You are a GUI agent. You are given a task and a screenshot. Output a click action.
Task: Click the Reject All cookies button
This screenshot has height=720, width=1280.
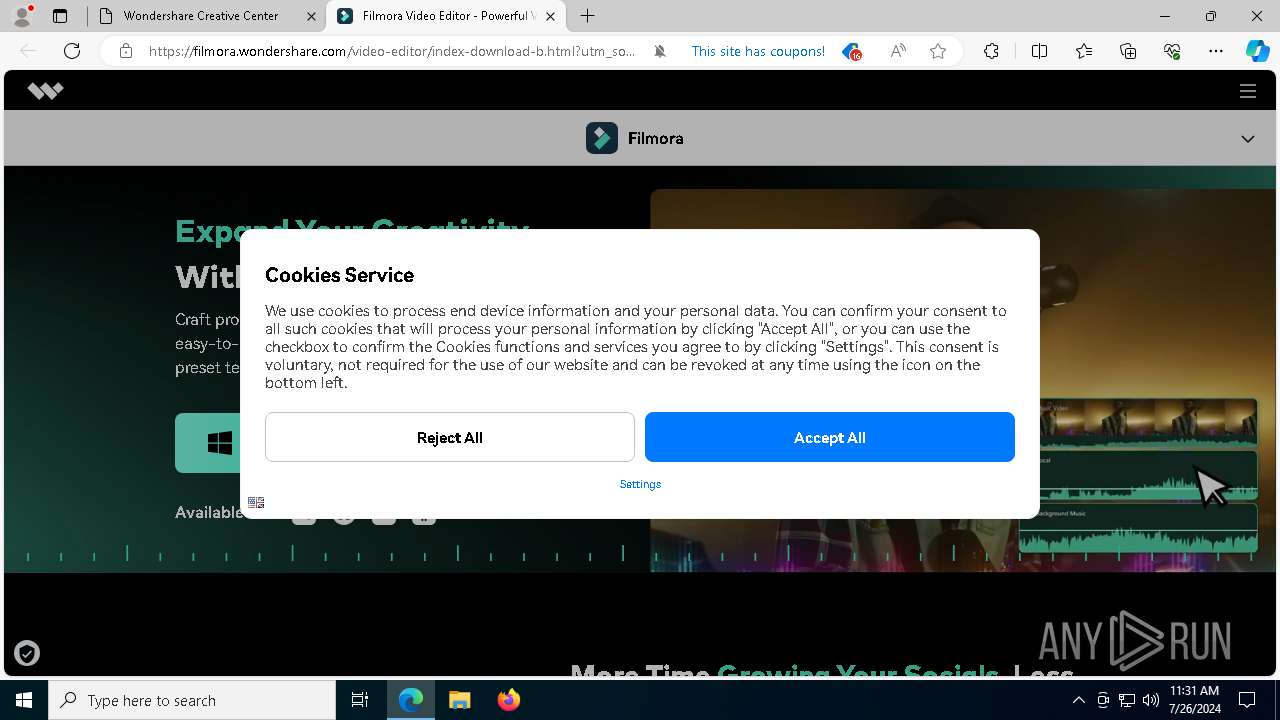(449, 437)
